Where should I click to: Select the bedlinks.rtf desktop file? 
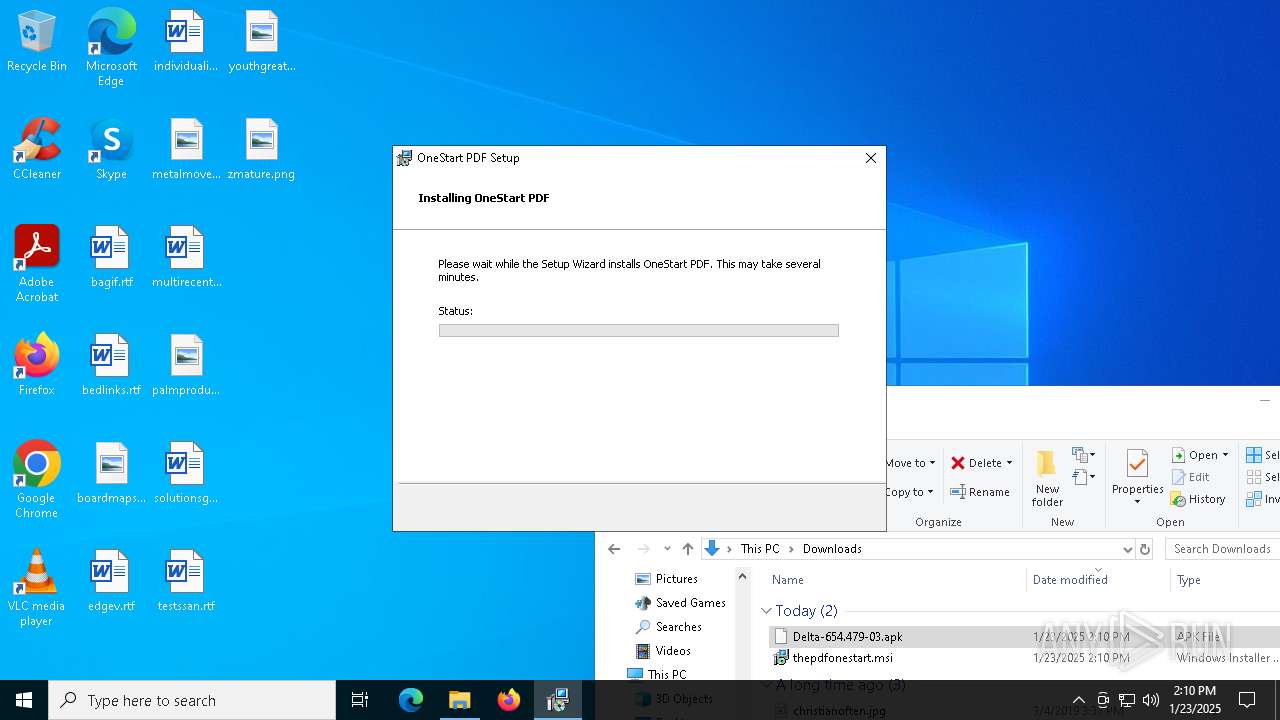point(111,366)
